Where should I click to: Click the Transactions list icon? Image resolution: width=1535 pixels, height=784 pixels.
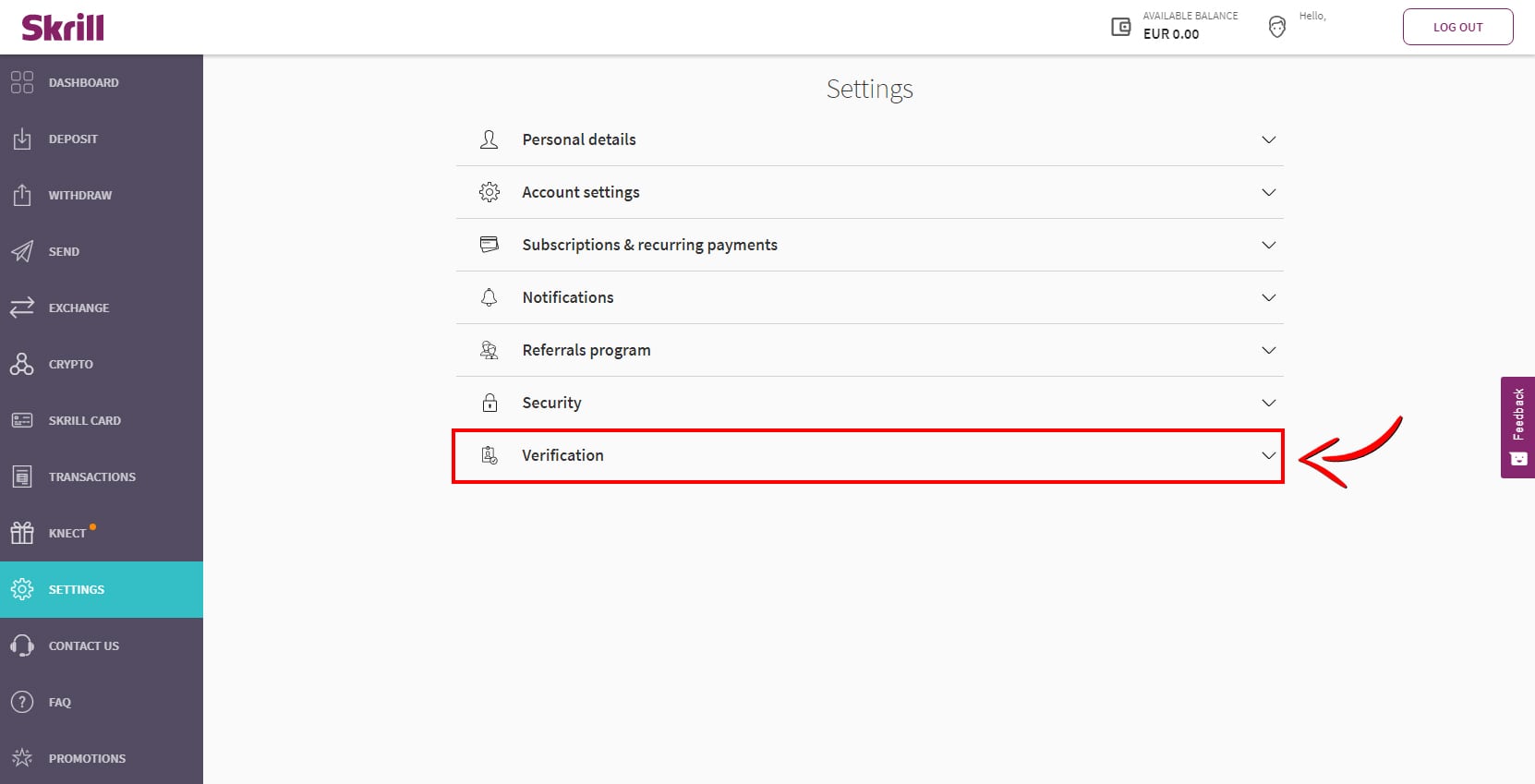pos(22,476)
